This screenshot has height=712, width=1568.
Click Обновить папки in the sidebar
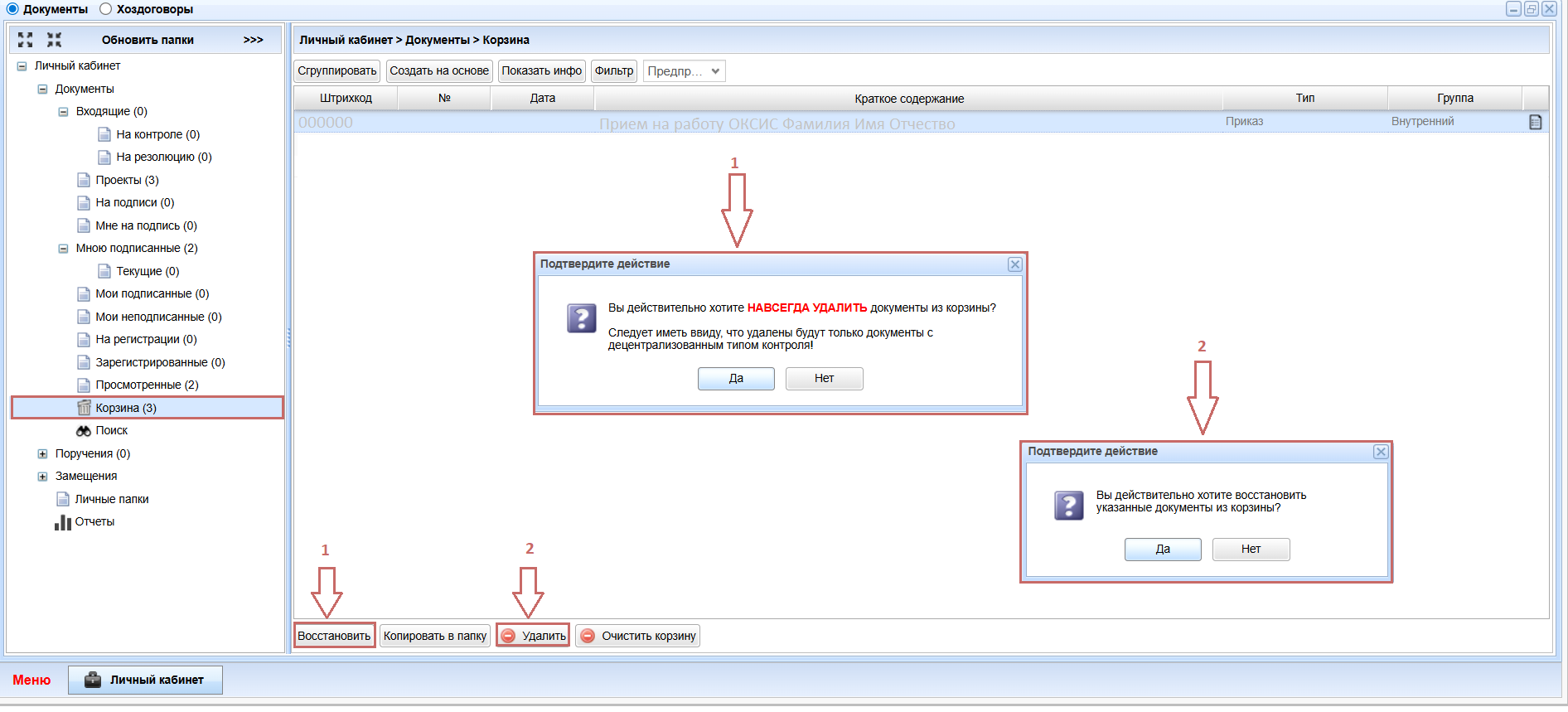tap(148, 40)
